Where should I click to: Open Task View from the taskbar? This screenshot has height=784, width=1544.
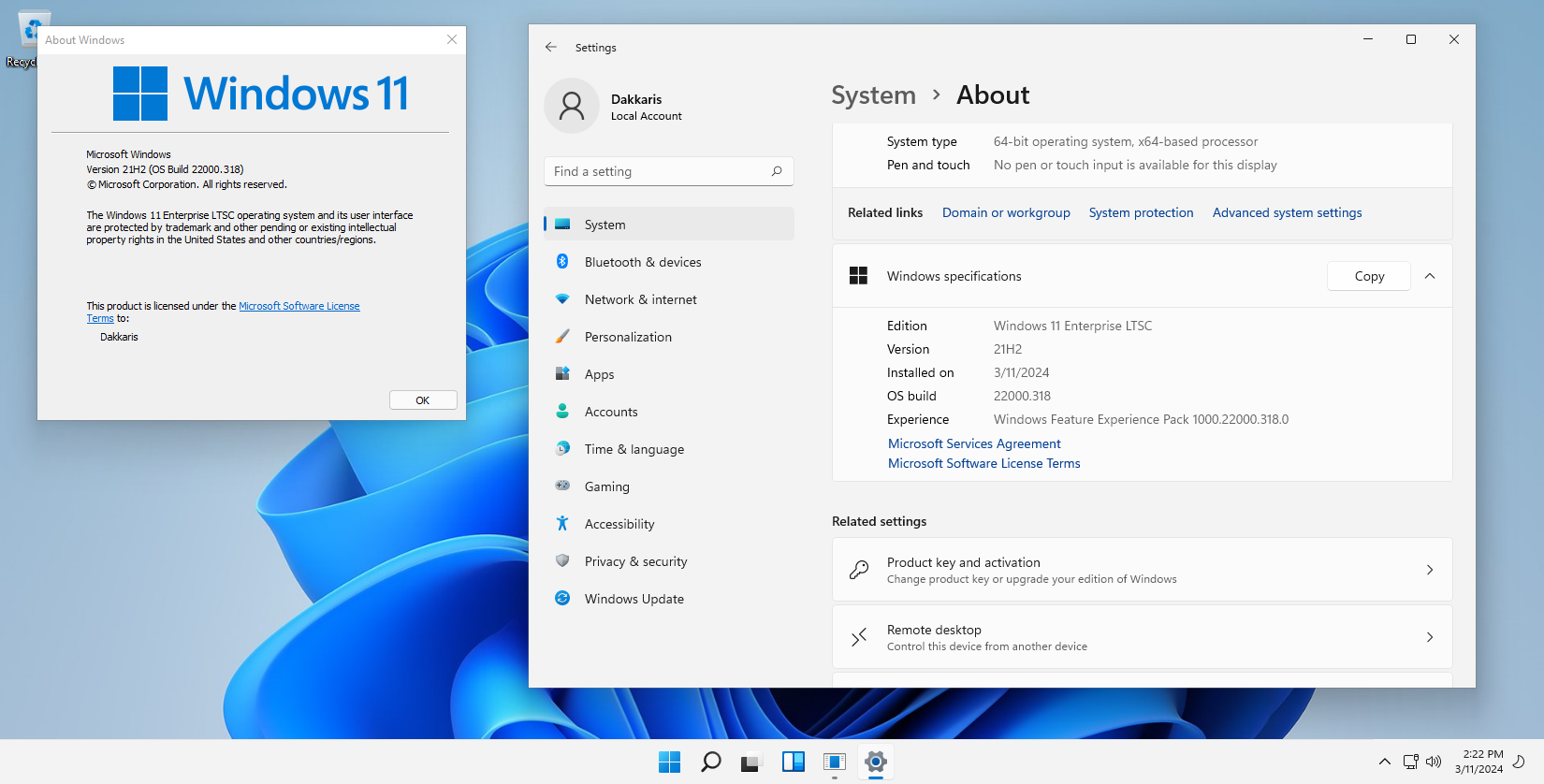click(750, 762)
